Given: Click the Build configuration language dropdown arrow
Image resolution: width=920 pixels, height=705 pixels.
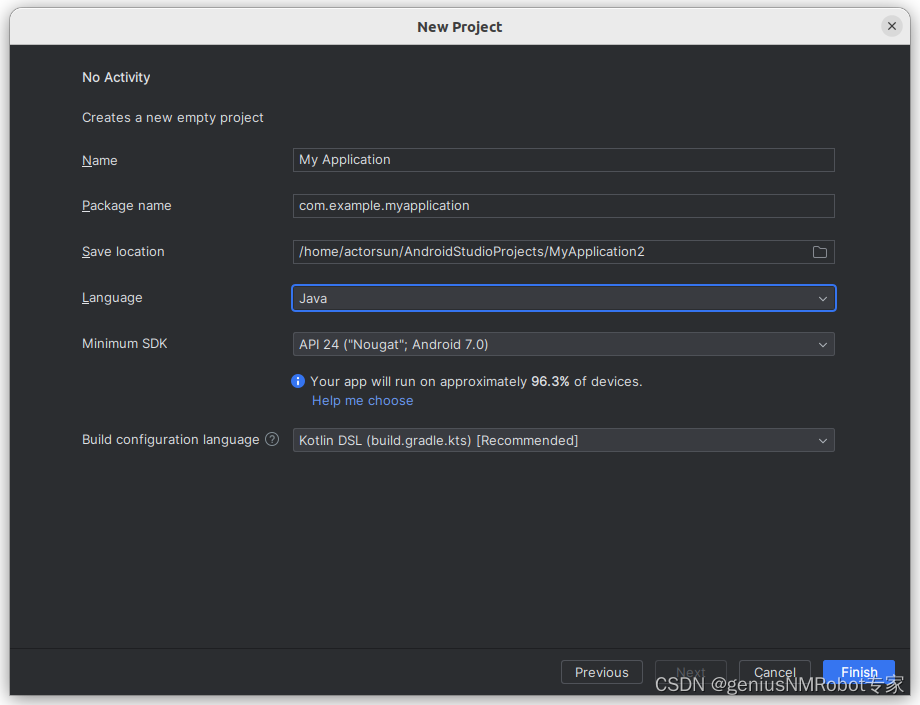Looking at the screenshot, I should point(822,440).
